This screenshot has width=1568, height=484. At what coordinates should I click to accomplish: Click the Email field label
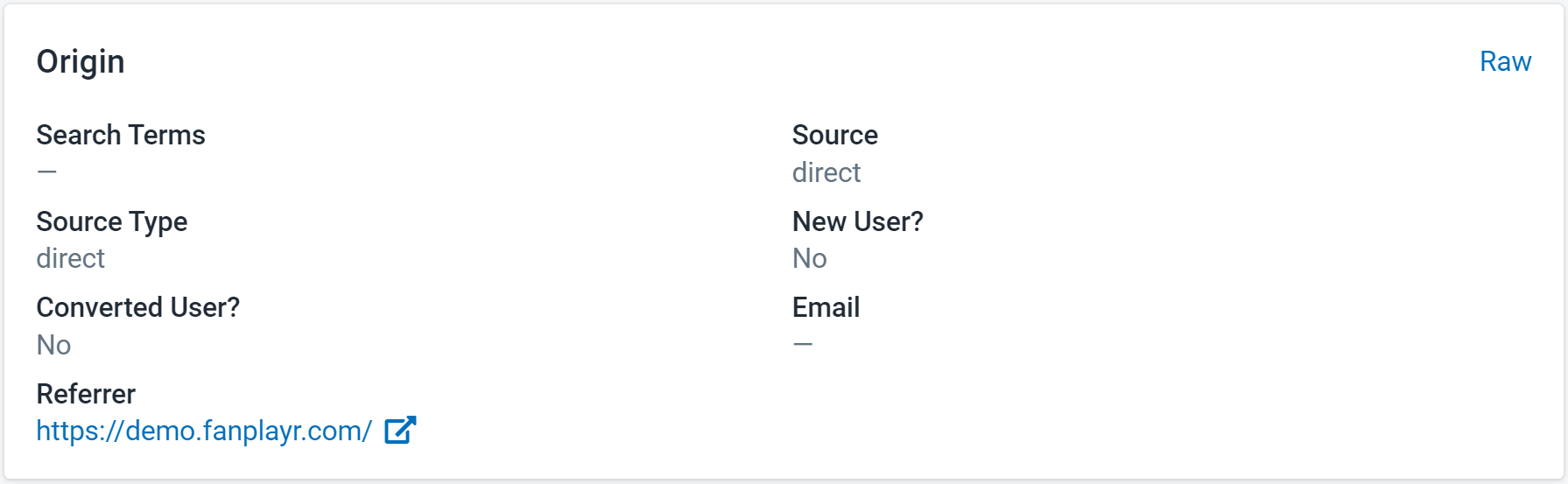(x=826, y=307)
